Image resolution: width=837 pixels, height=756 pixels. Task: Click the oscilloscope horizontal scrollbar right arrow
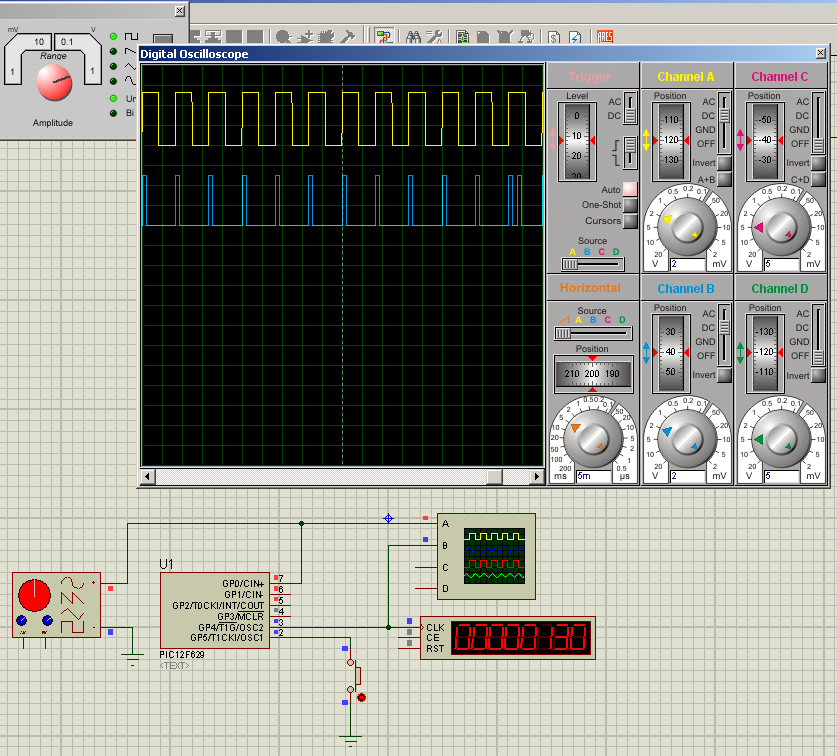point(538,474)
